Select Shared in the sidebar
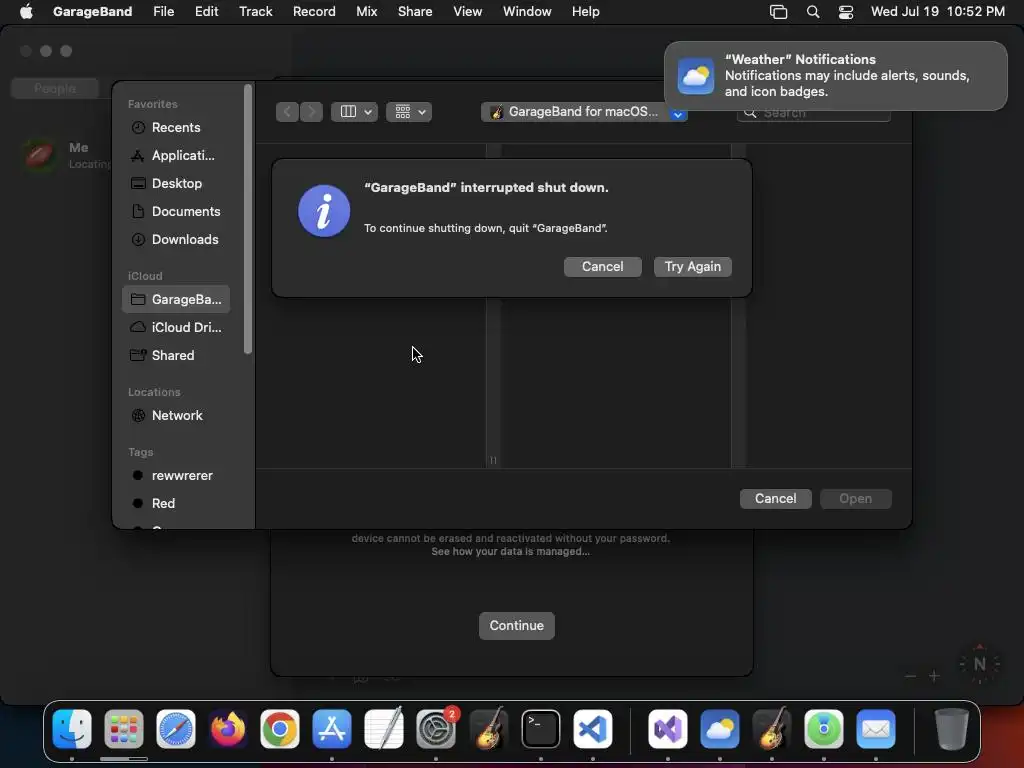The width and height of the screenshot is (1024, 768). point(176,355)
